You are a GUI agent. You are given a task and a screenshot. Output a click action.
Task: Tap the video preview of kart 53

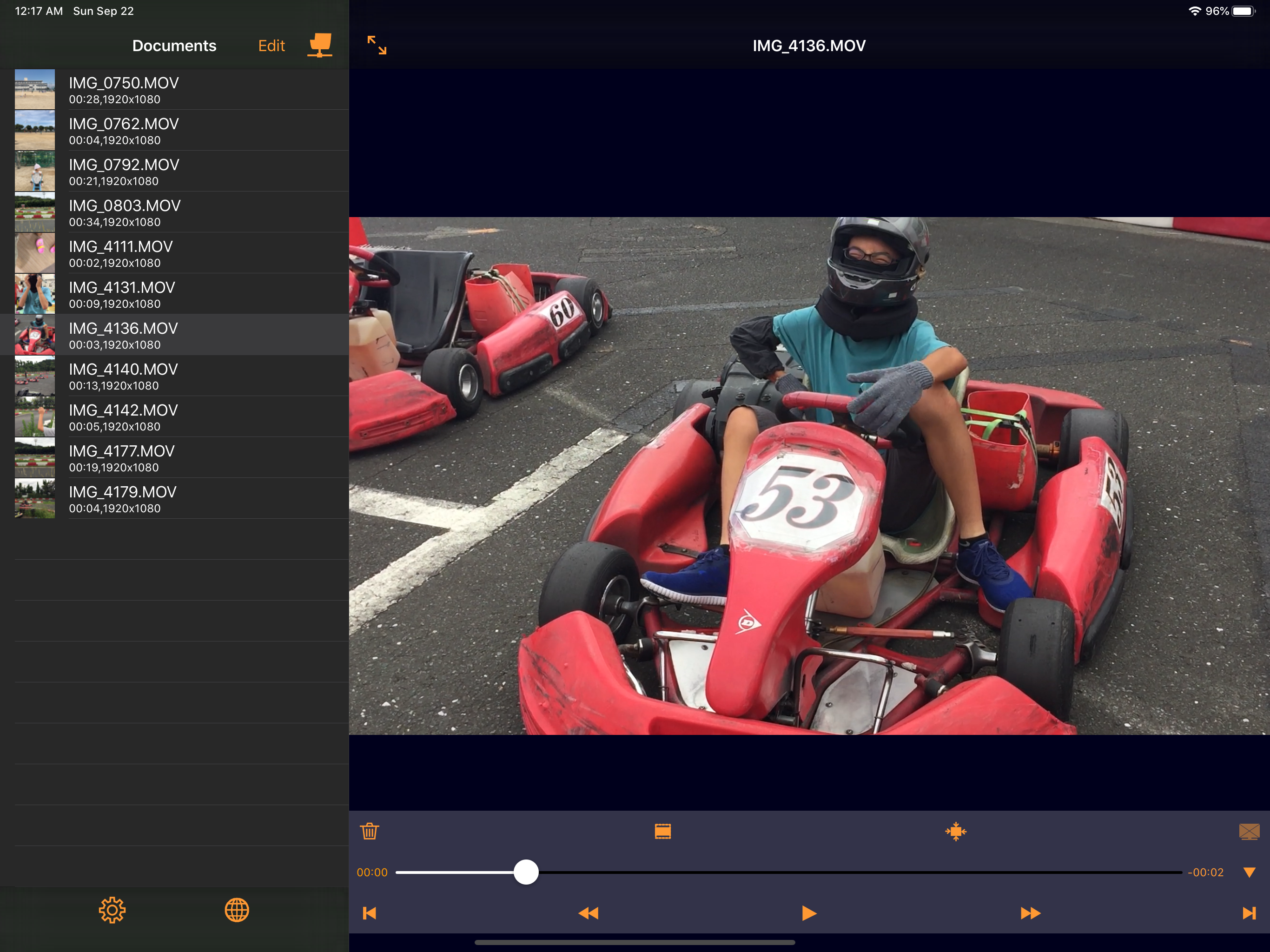click(809, 476)
